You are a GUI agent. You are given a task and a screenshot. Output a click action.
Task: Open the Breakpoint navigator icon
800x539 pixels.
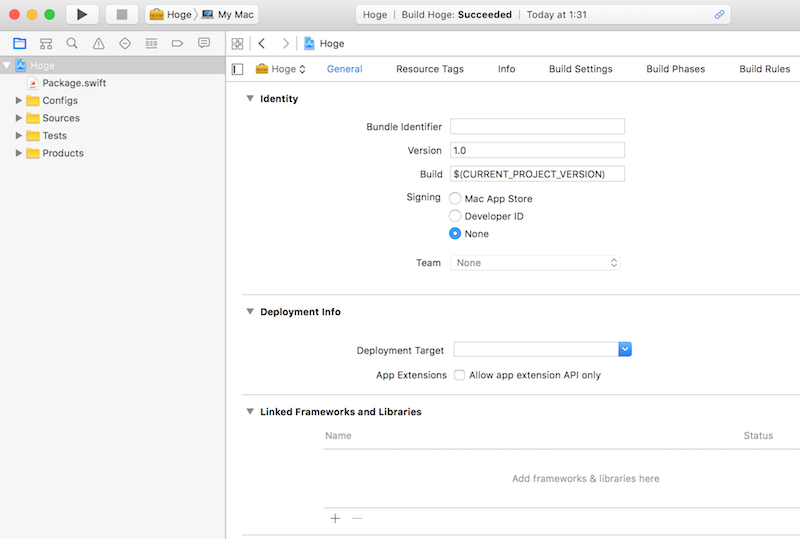pyautogui.click(x=177, y=43)
